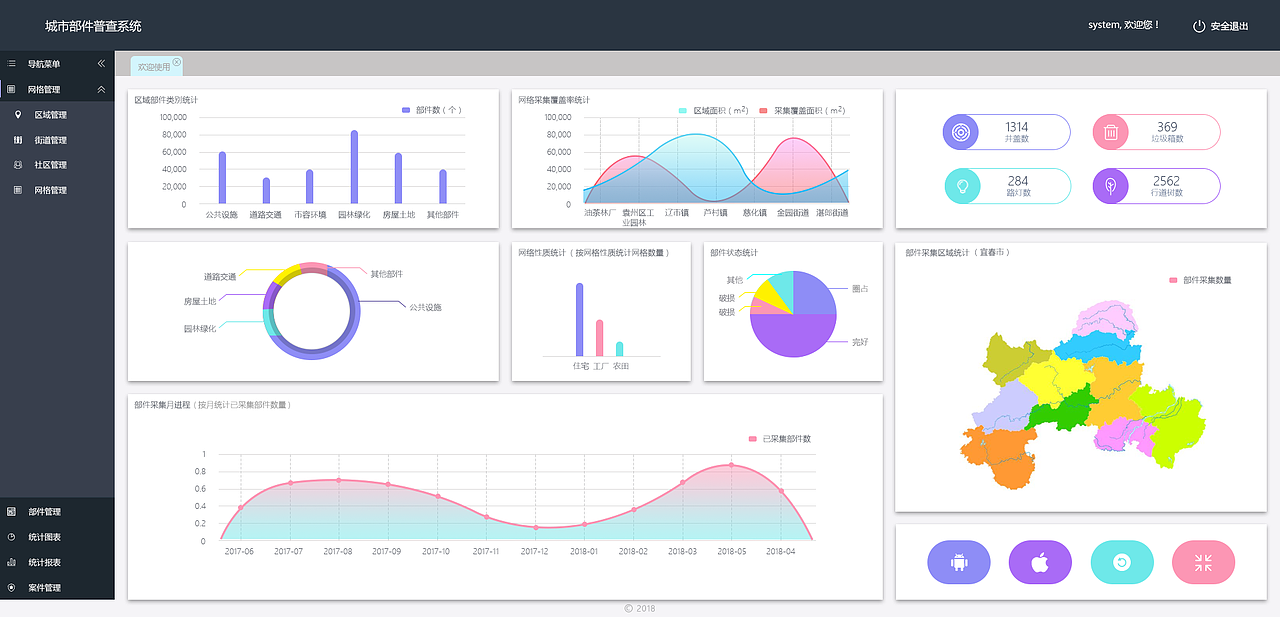Toggle the 已采集部件数 legend

[x=780, y=439]
